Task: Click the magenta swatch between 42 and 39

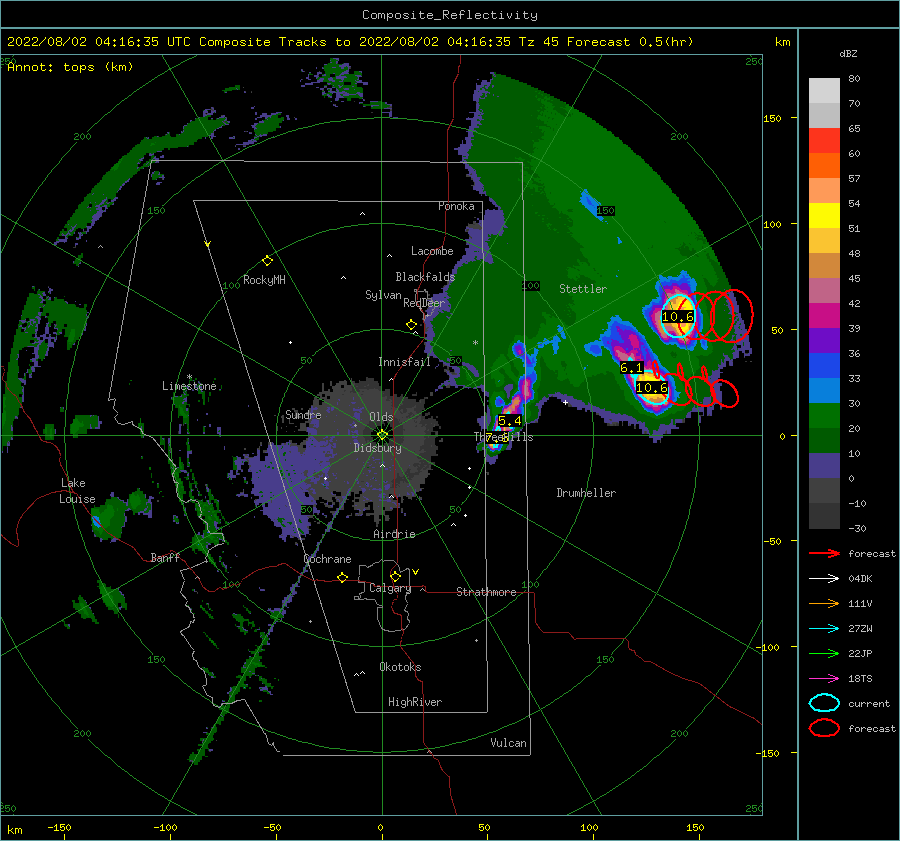Action: pos(824,315)
